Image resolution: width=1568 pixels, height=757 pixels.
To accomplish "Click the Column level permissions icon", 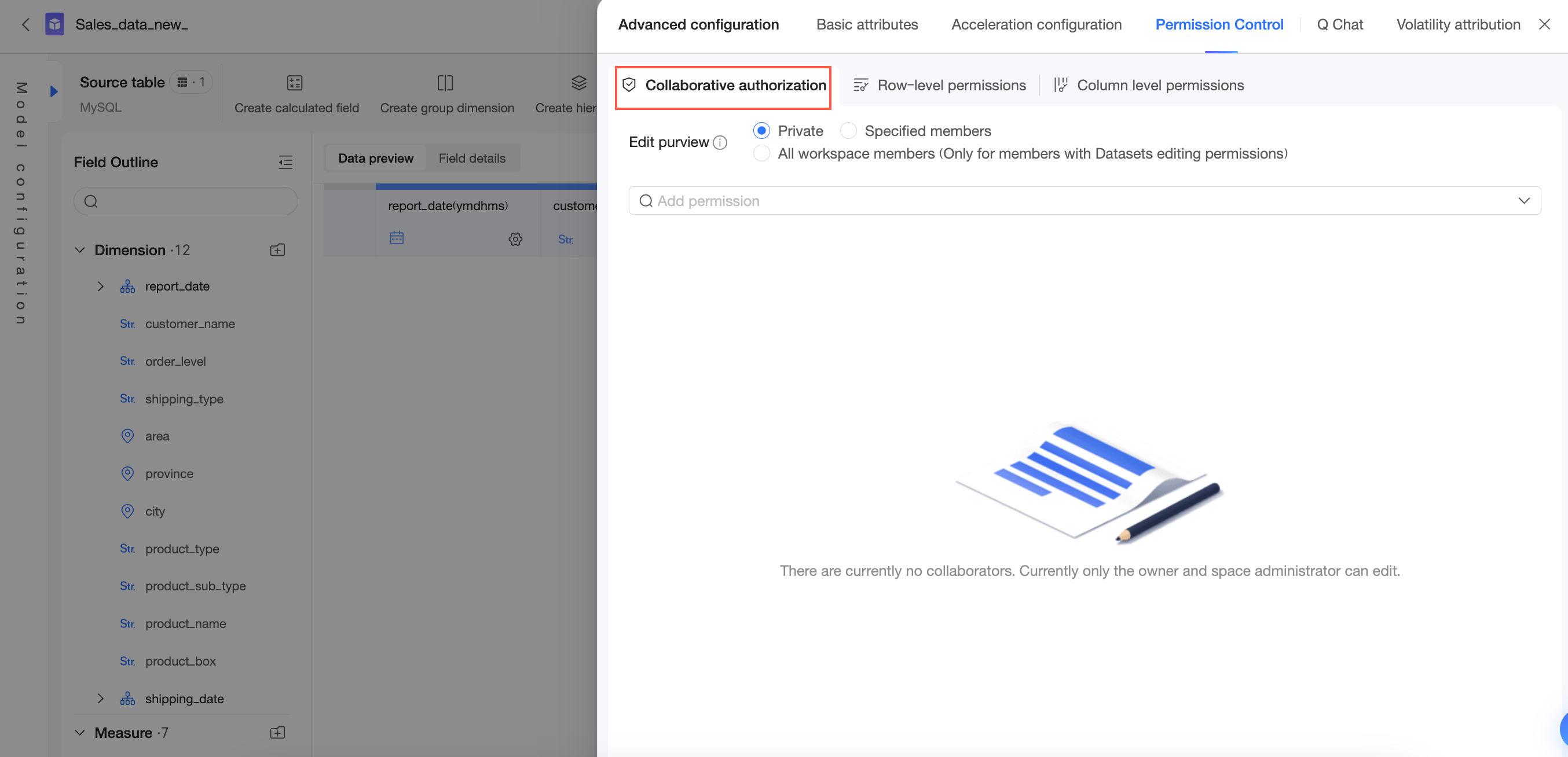I will 1060,85.
